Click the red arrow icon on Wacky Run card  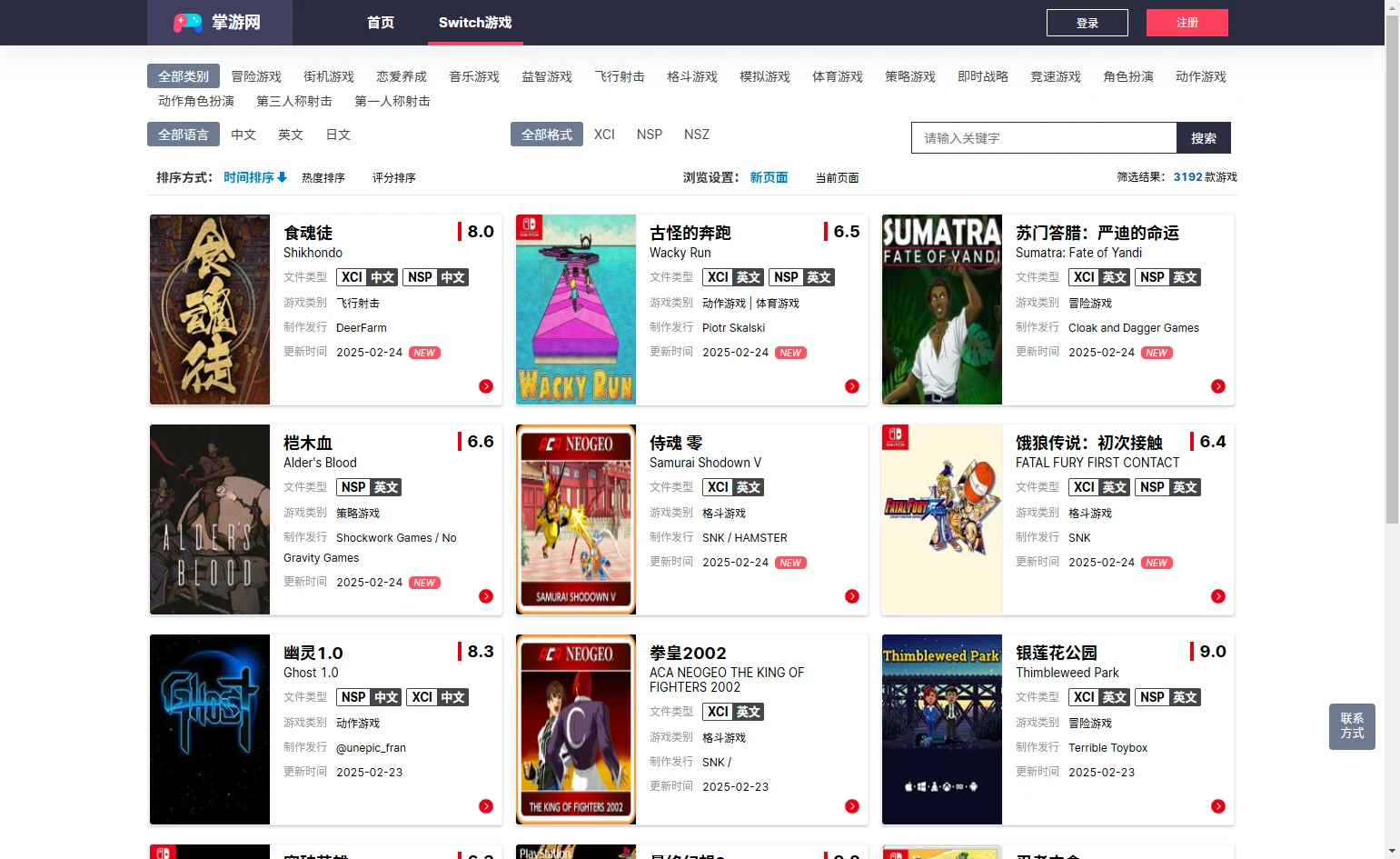point(852,386)
